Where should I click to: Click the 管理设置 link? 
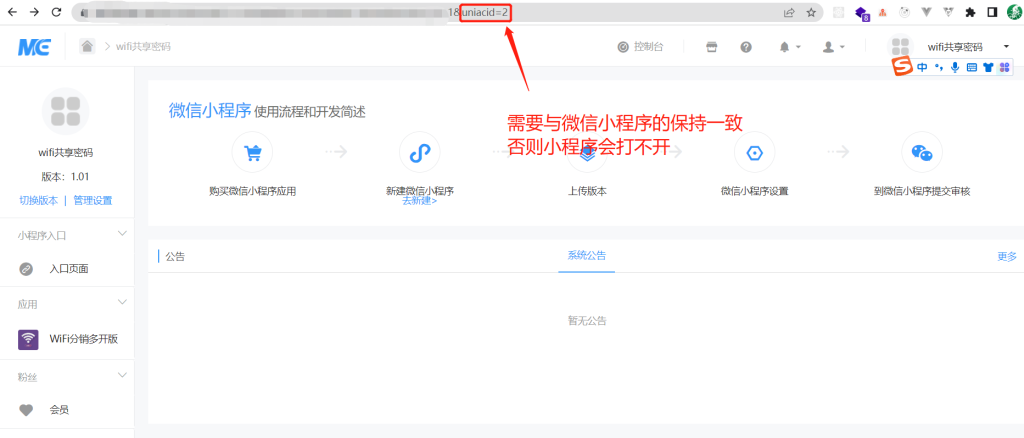(x=93, y=200)
